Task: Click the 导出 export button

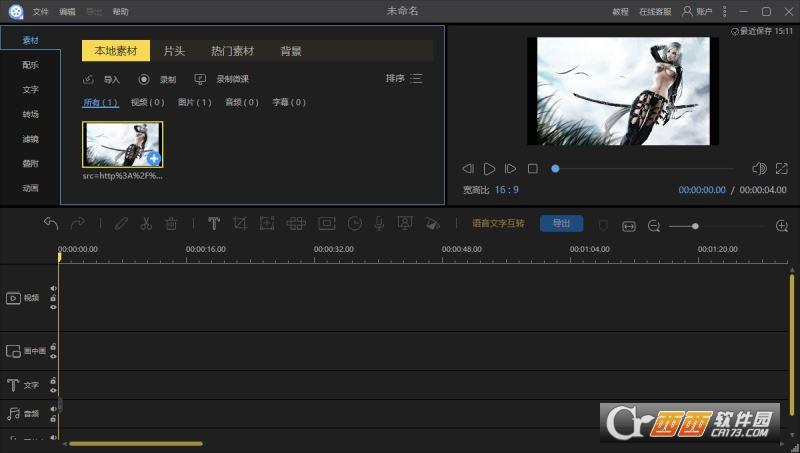Action: point(562,223)
